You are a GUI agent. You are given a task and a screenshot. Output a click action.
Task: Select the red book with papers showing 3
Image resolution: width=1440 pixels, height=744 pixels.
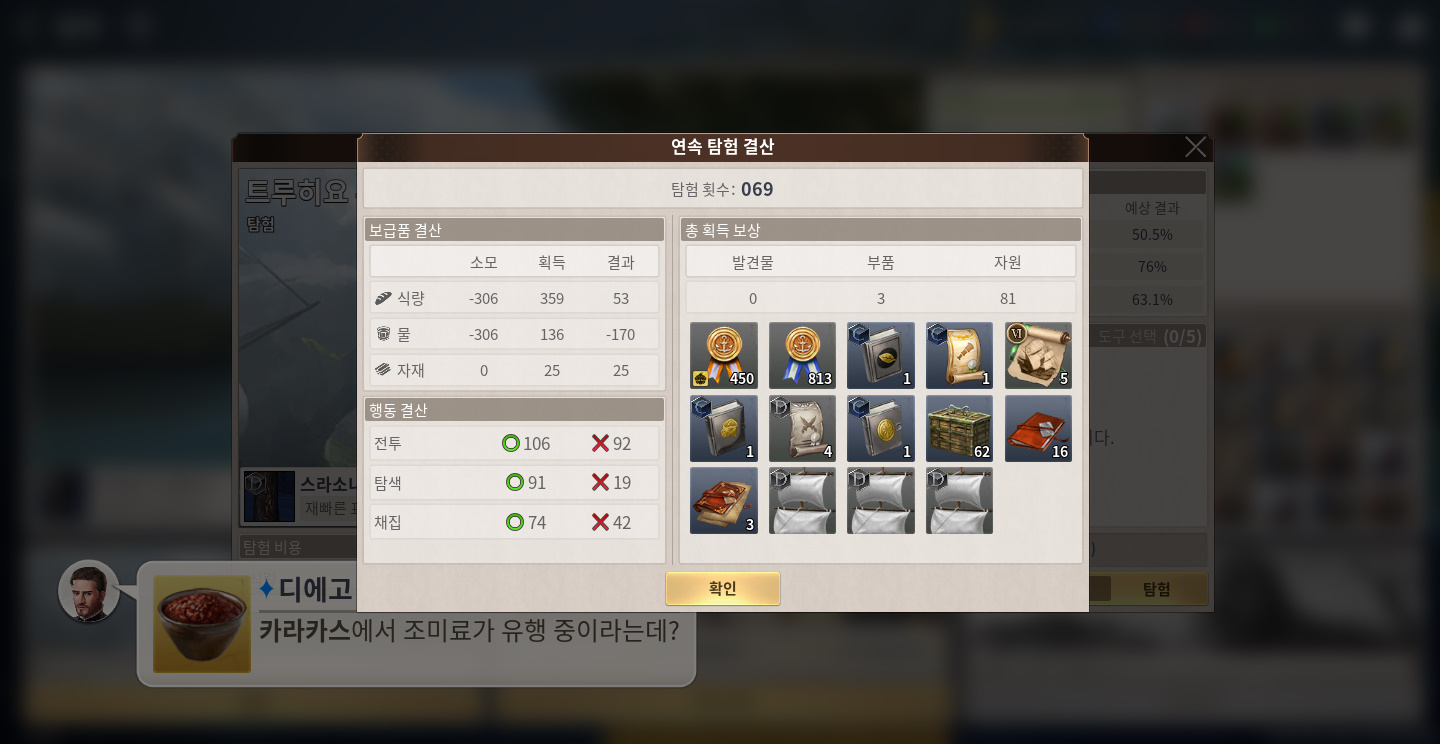(x=724, y=500)
